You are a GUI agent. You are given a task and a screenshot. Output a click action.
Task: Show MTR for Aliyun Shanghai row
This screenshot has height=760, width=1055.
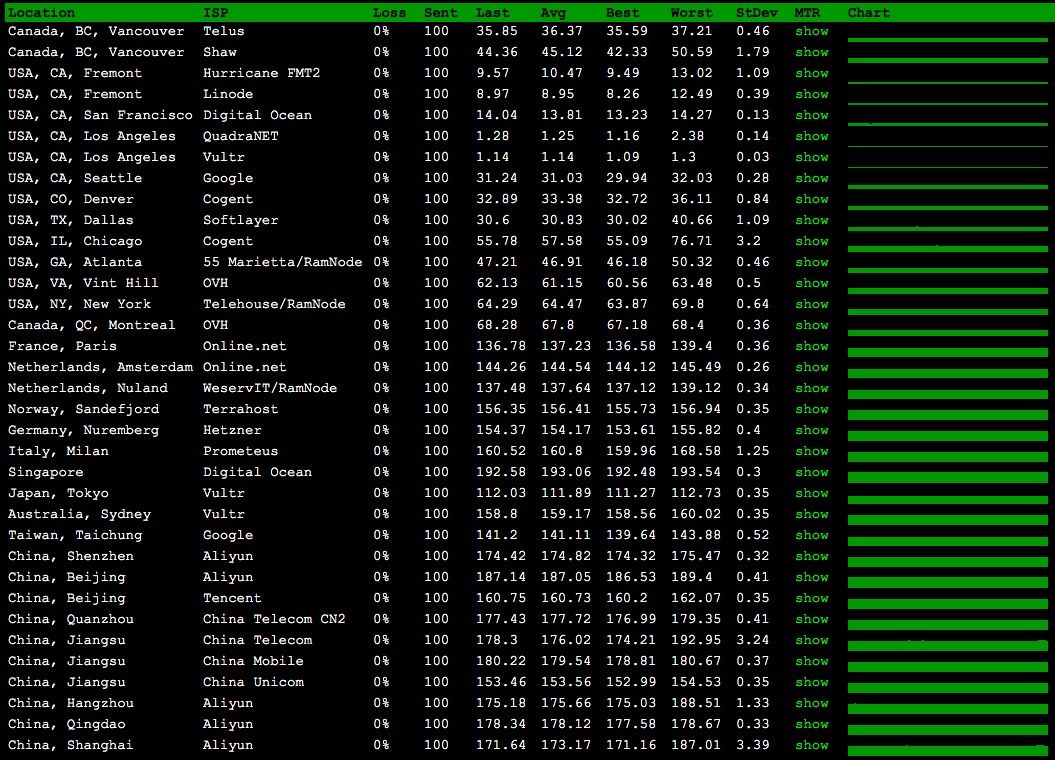pos(811,745)
